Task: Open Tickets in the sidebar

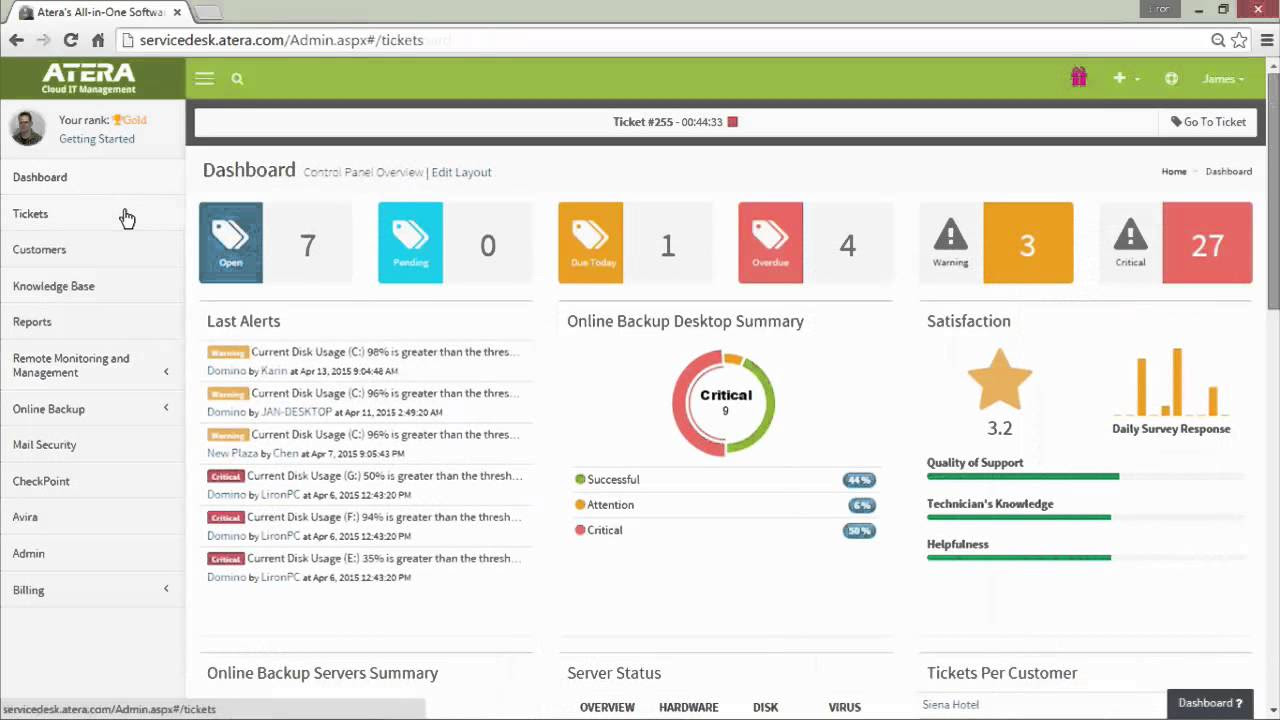Action: (x=30, y=214)
